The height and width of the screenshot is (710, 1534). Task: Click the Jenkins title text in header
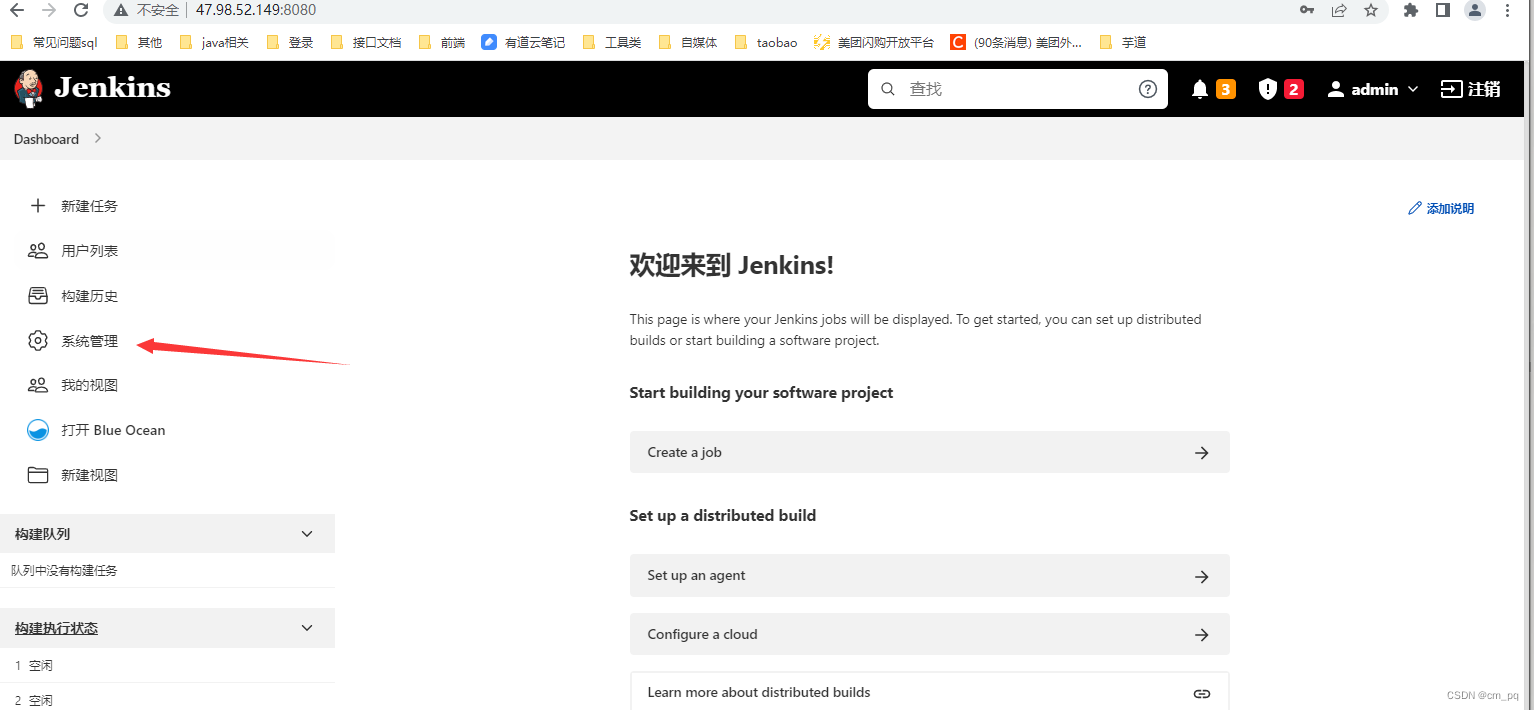(x=112, y=88)
